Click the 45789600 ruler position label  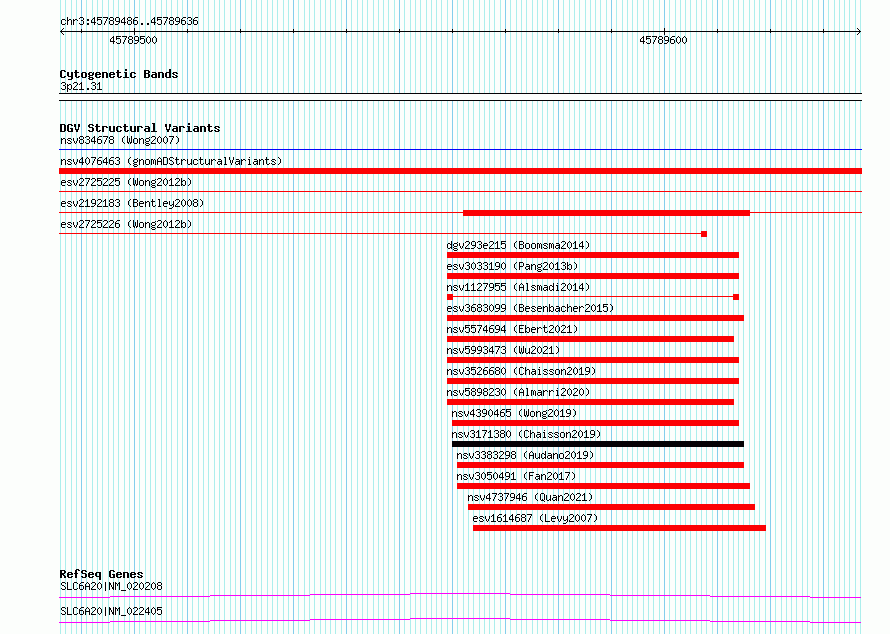663,40
